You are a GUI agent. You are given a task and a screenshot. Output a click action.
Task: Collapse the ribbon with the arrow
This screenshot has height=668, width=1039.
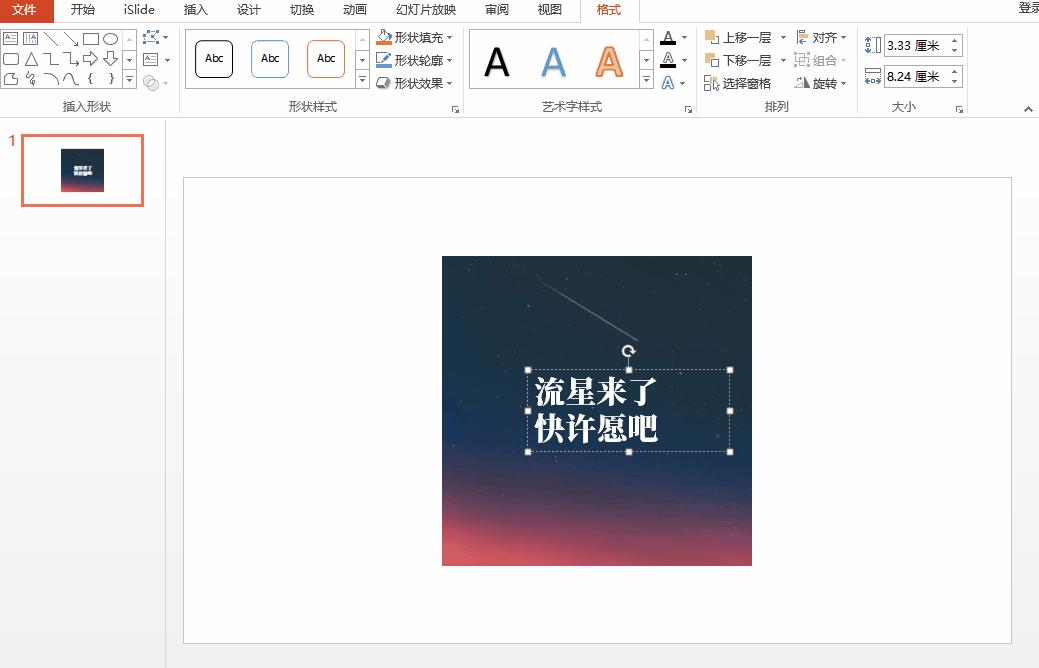click(1028, 109)
